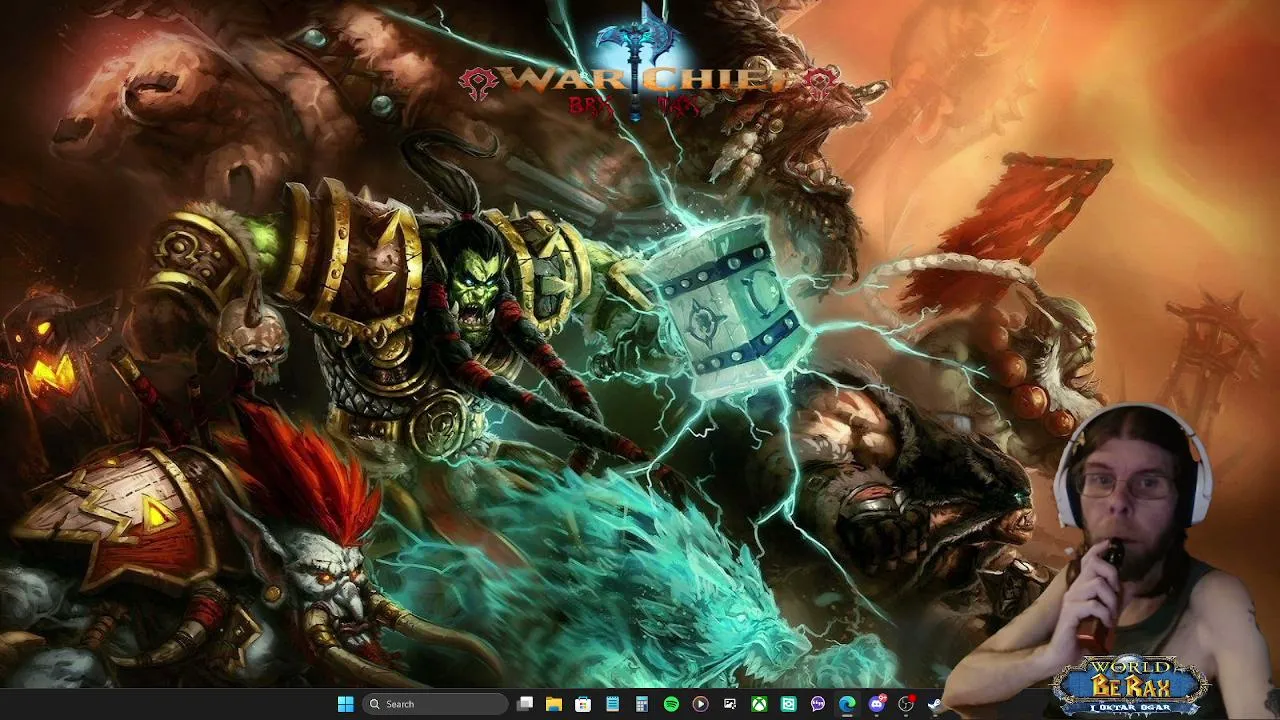Screen dimensions: 1280x720
Task: Open the Media Player taskbar icon
Action: click(x=700, y=704)
